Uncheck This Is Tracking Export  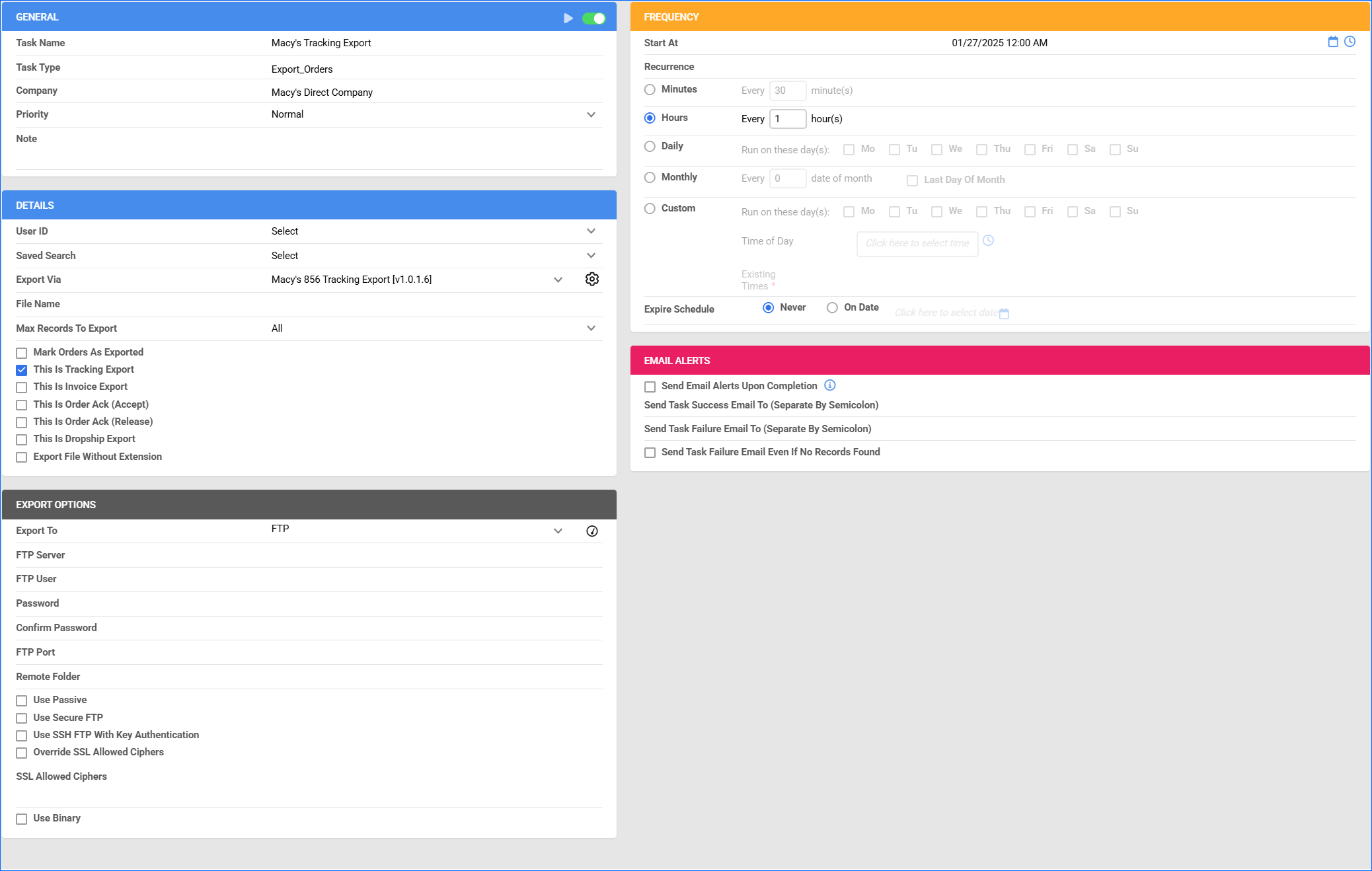pyautogui.click(x=22, y=370)
